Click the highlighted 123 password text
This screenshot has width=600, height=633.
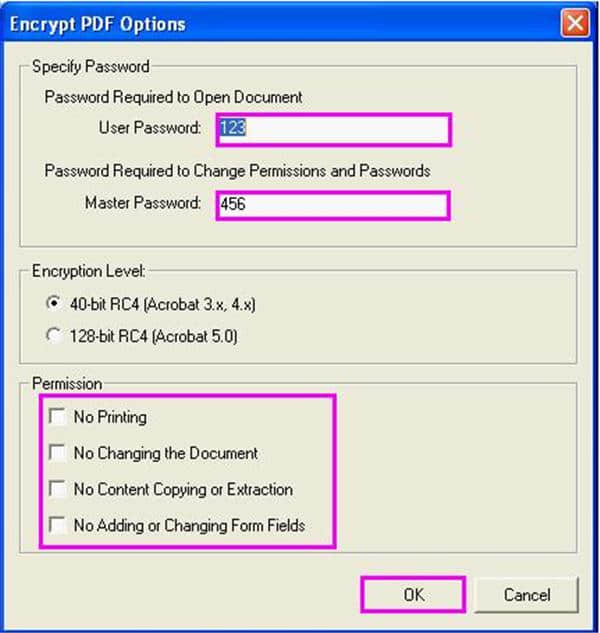point(233,129)
